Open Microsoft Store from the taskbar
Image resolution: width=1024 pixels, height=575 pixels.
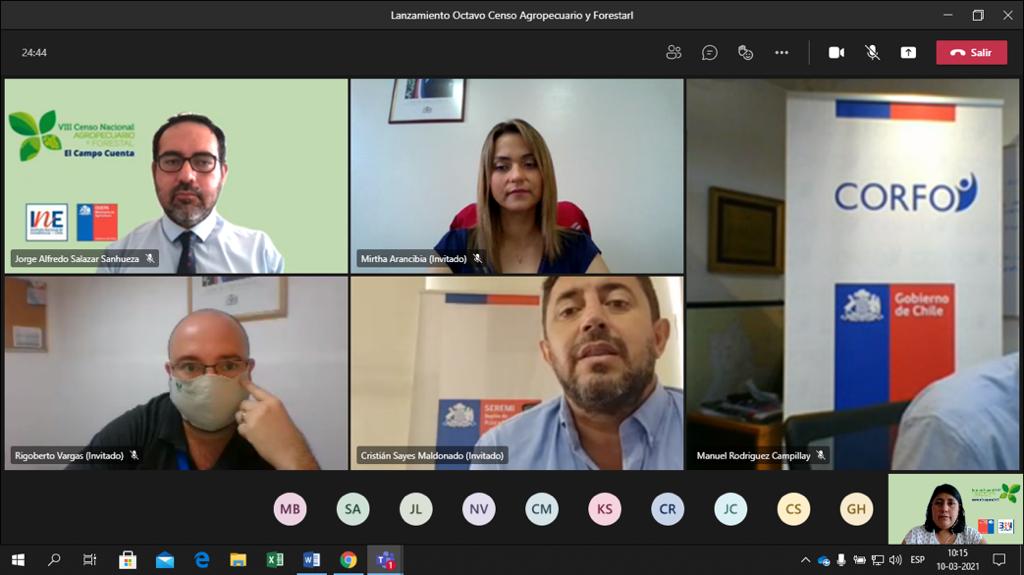(x=127, y=560)
